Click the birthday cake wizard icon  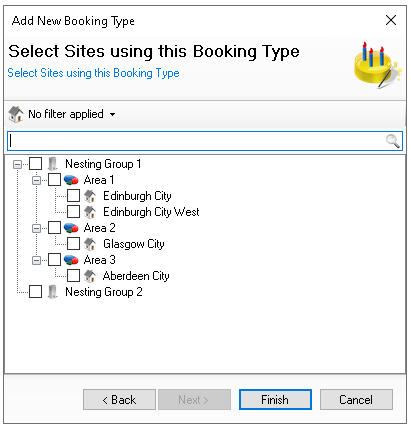(x=377, y=65)
